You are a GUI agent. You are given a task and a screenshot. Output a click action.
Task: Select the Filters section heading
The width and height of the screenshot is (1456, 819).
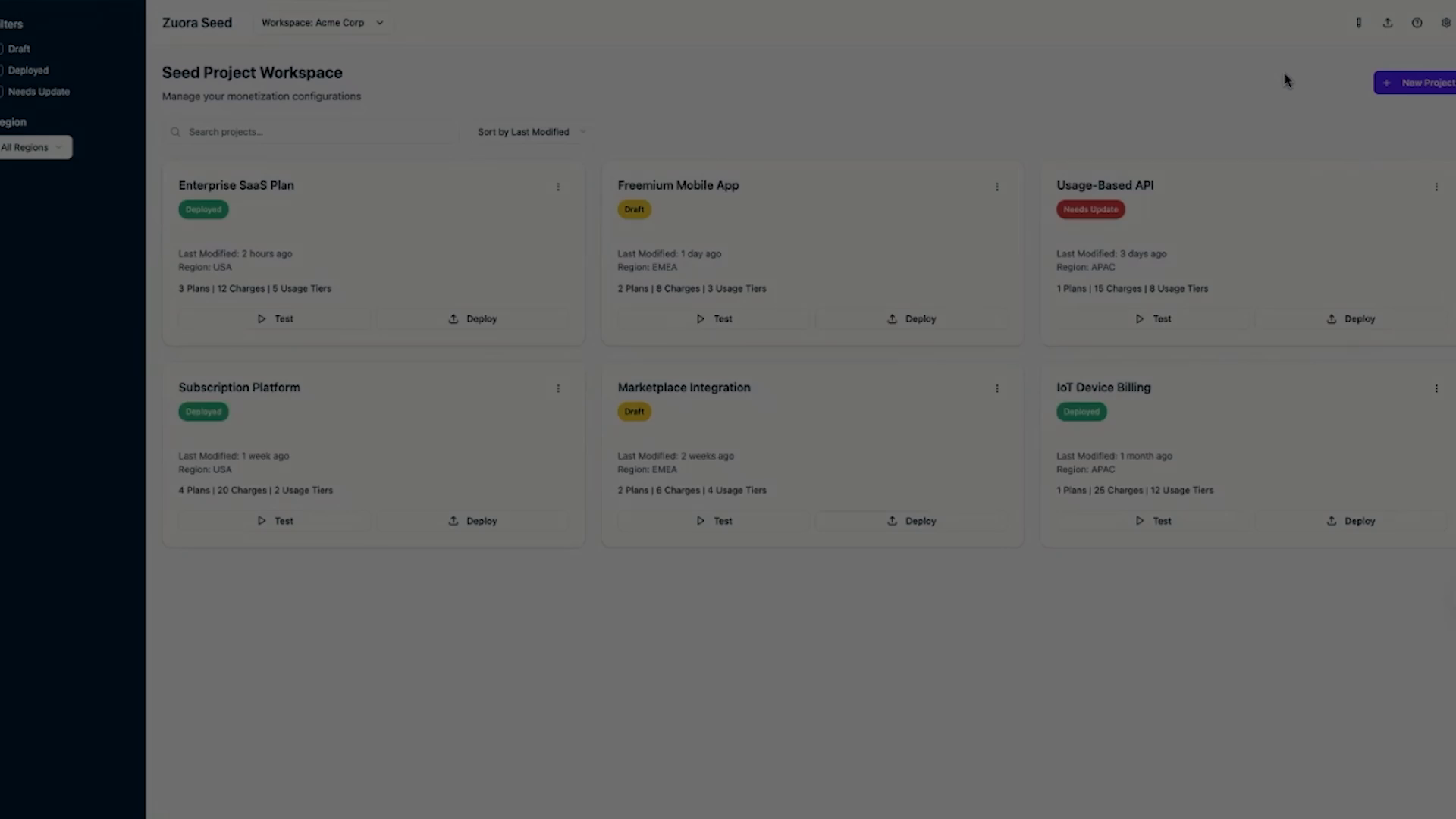pos(11,24)
